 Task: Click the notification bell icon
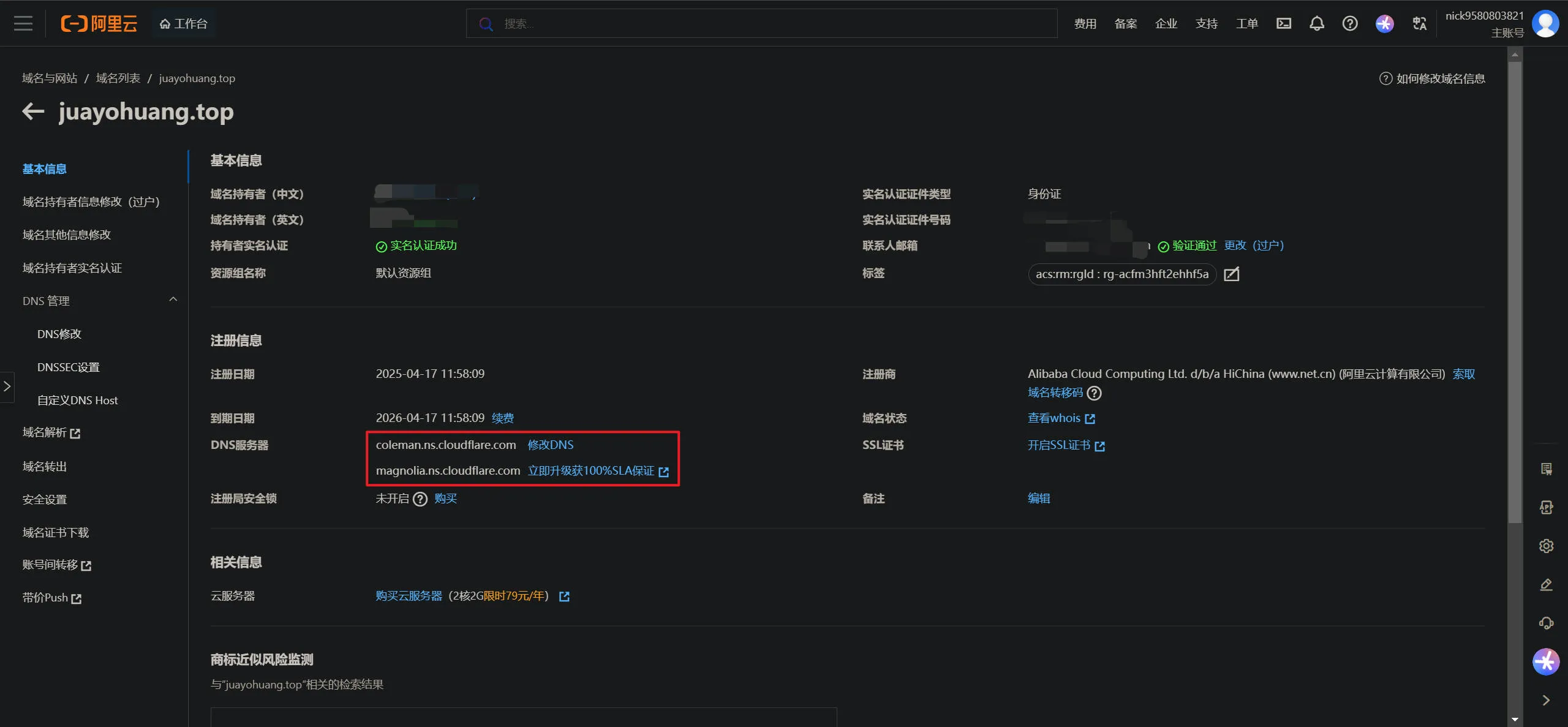click(1316, 23)
